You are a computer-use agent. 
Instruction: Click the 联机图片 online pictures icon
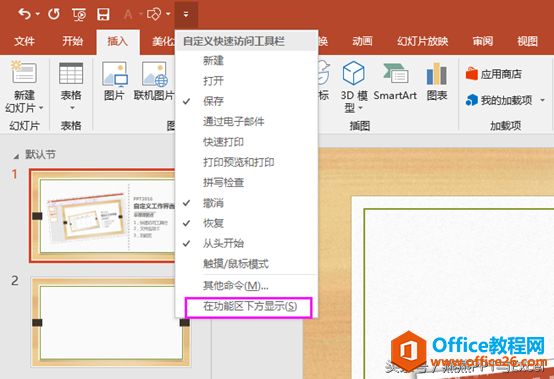point(155,74)
